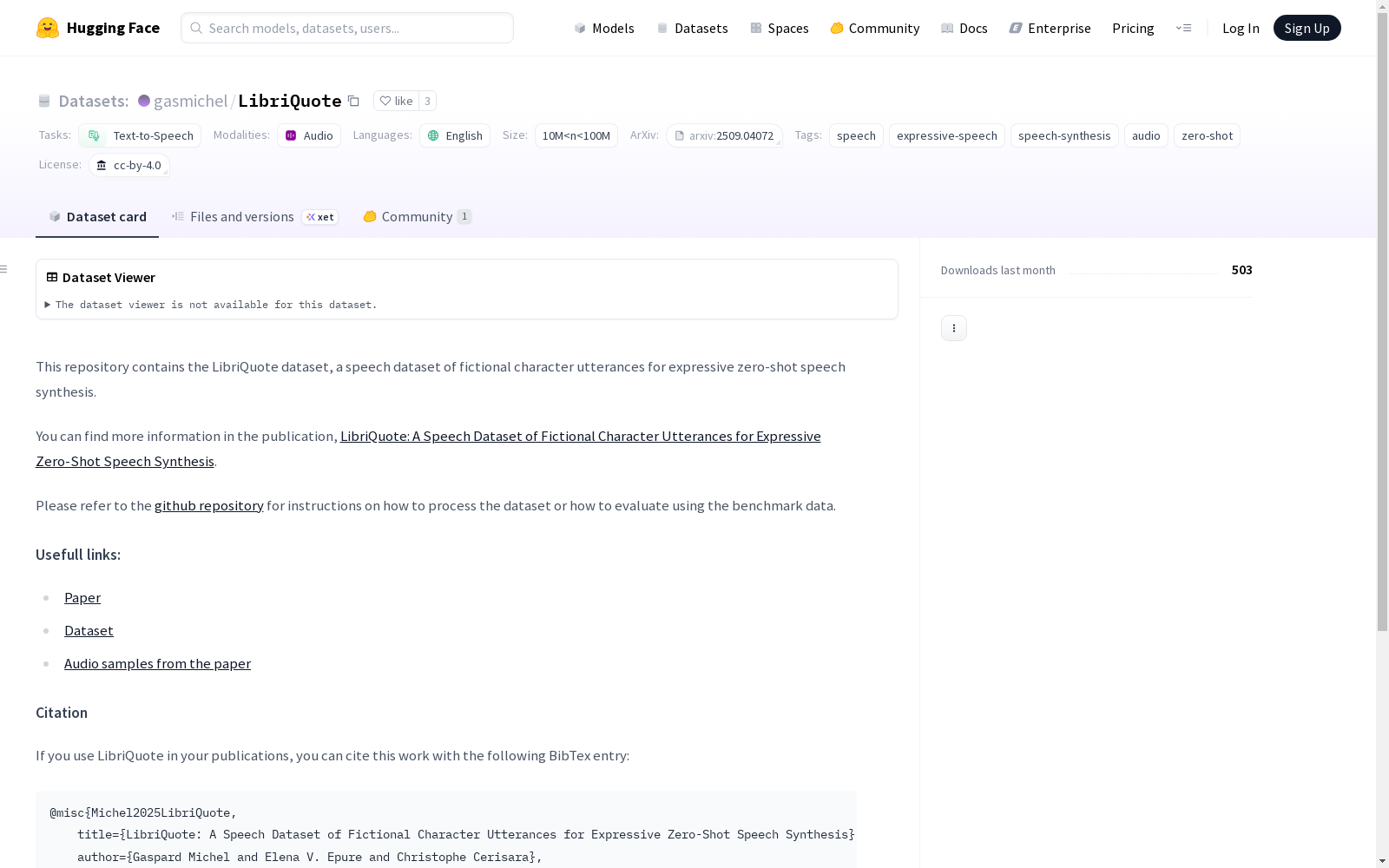Open Spaces in the top navigation
1389x868 pixels.
pyautogui.click(x=780, y=28)
